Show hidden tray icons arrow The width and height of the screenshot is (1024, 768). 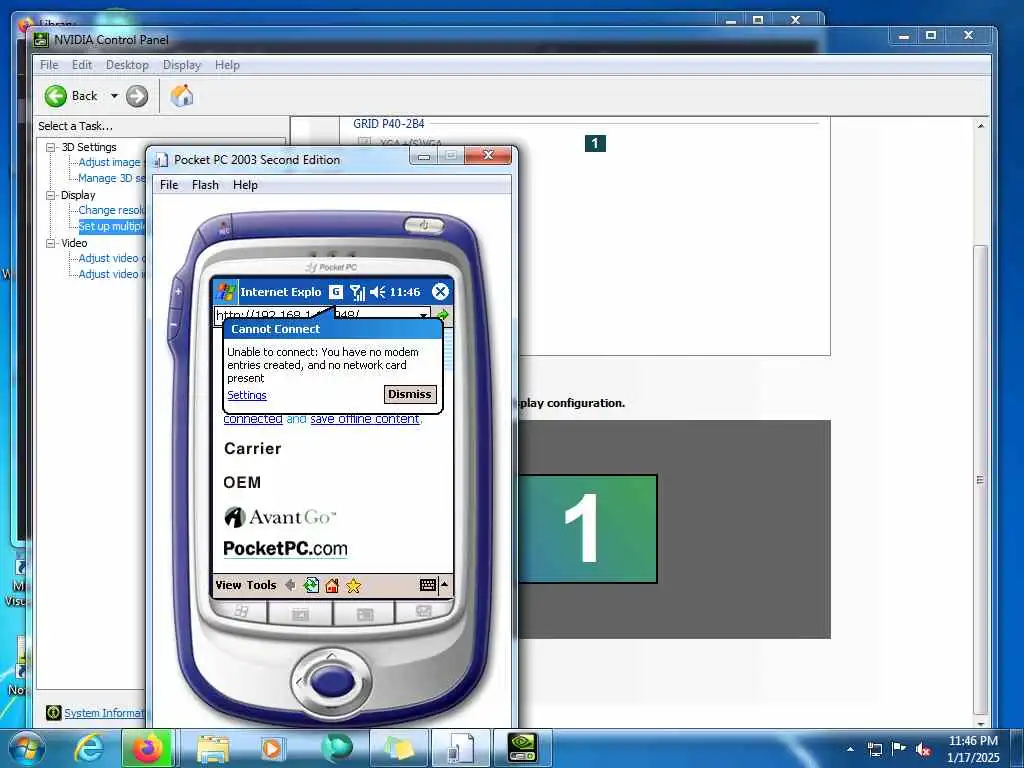coord(850,750)
